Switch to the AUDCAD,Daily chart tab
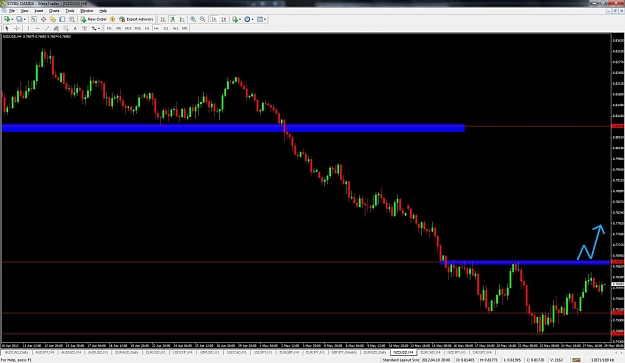 [16, 353]
